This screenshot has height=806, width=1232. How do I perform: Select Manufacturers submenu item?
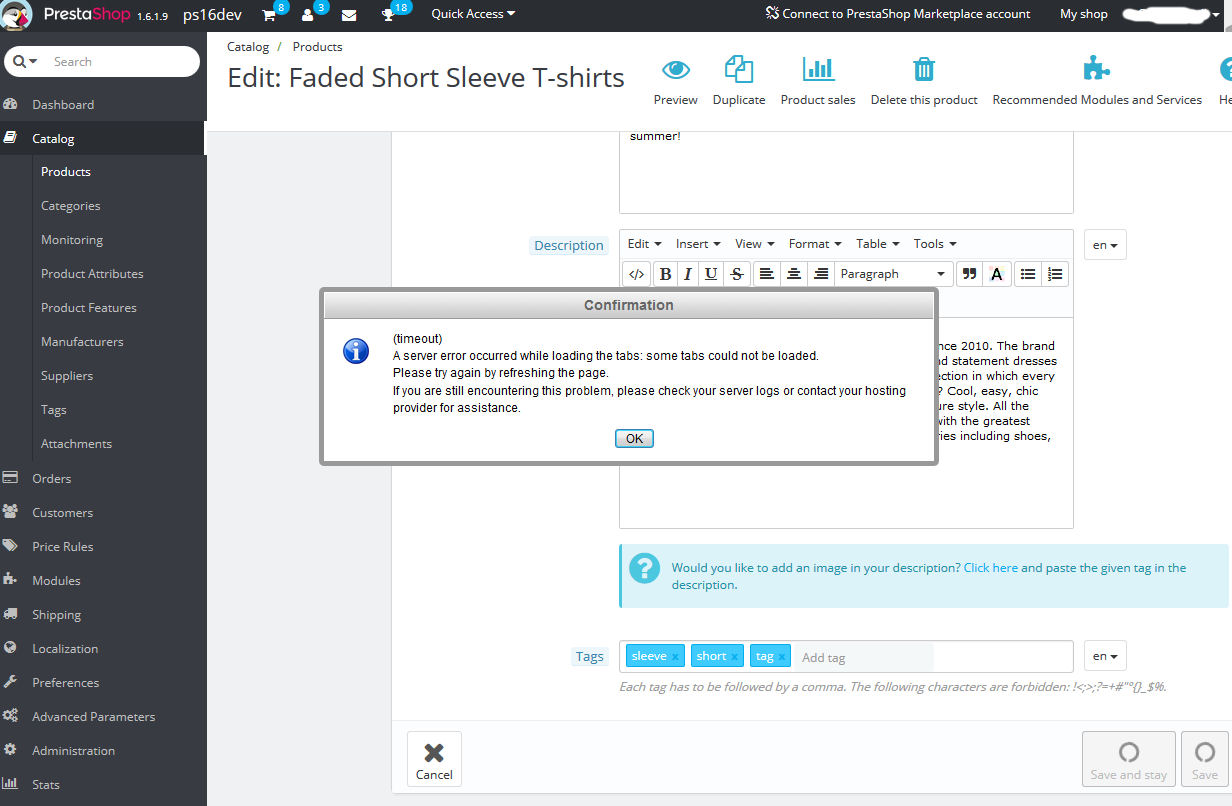[82, 342]
